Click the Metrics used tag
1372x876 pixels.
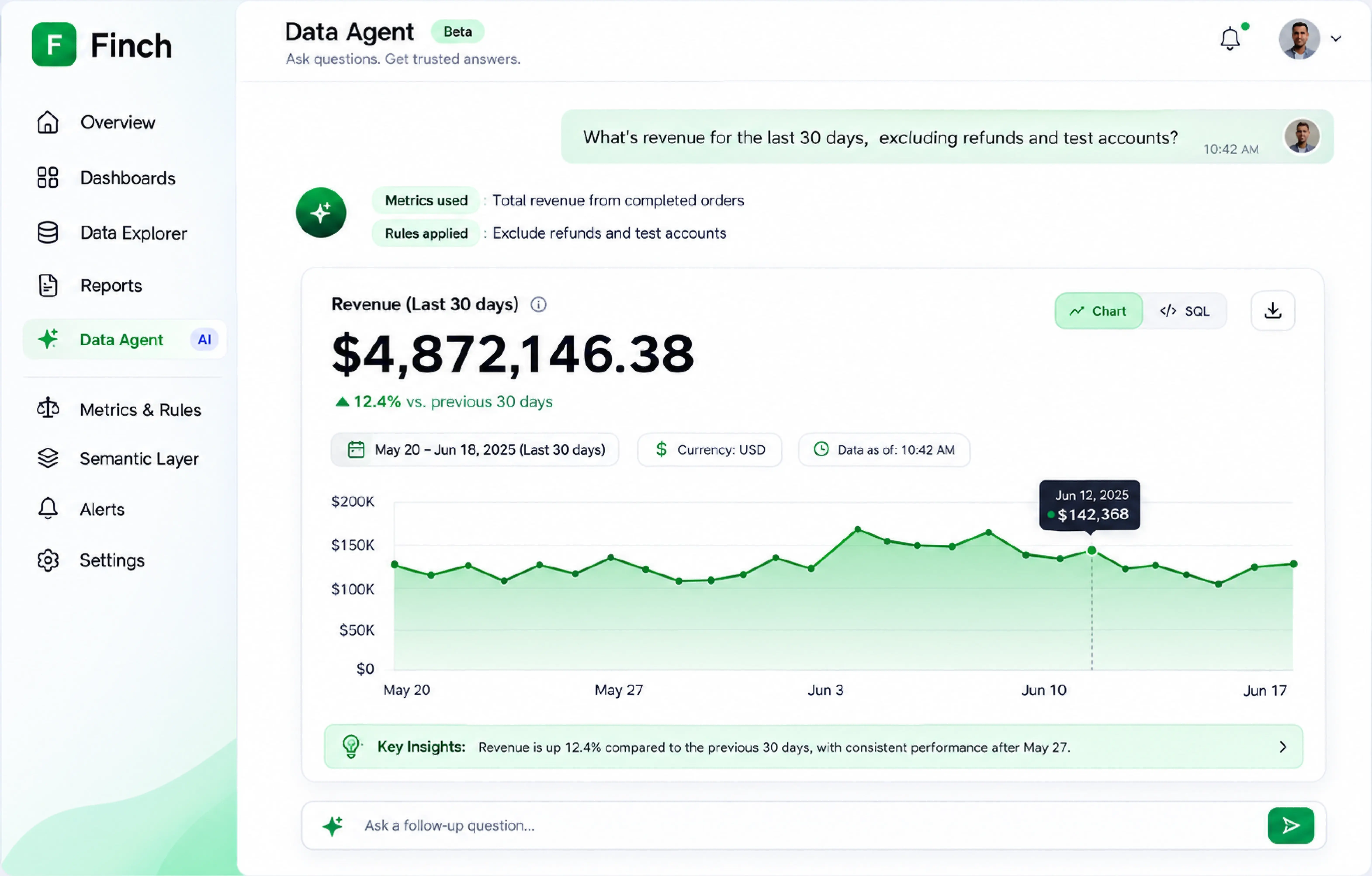426,201
